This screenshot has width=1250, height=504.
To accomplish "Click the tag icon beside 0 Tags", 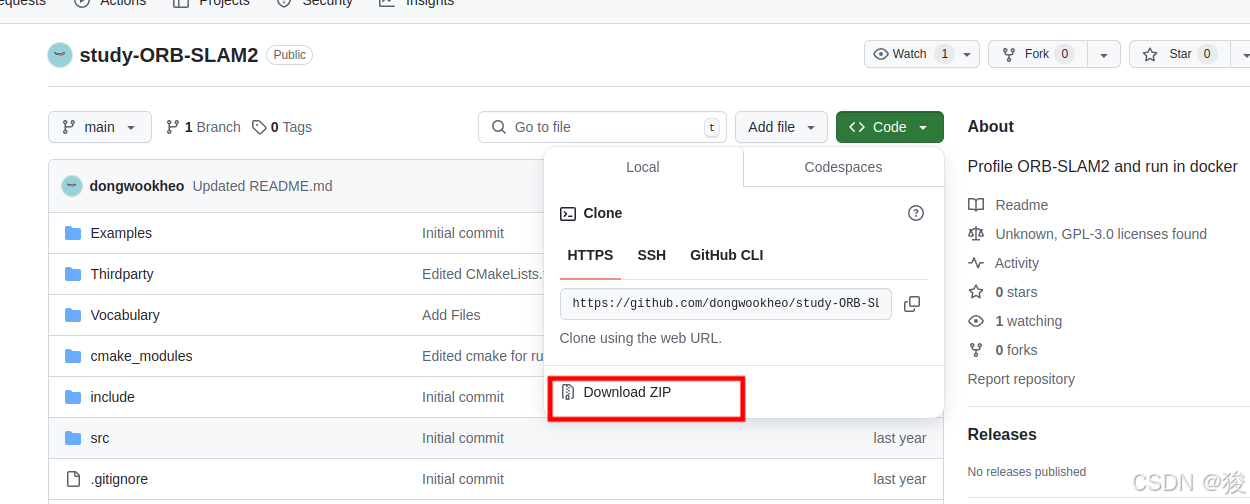I will 259,127.
